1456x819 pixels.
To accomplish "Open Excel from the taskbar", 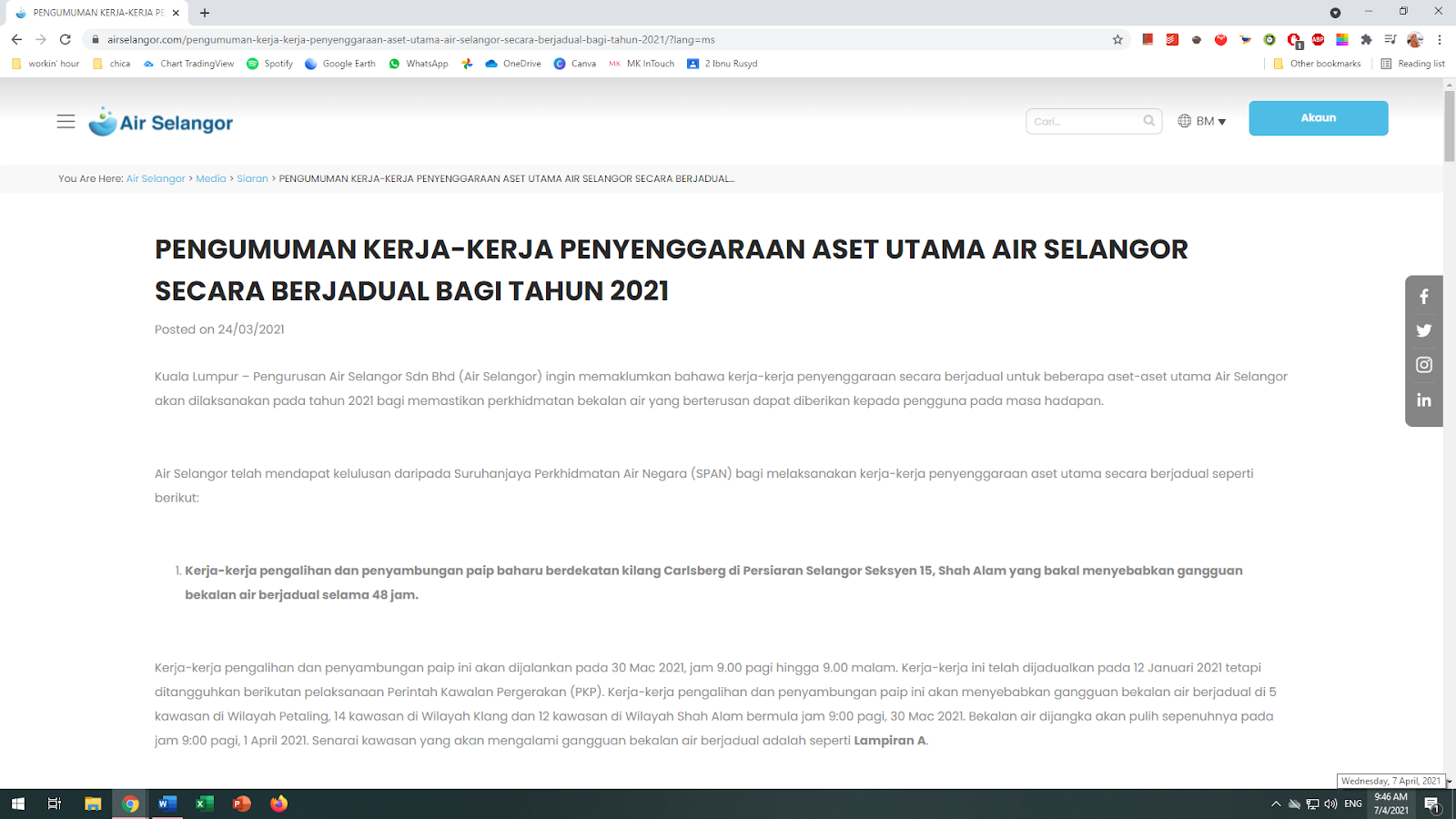I will point(204,804).
